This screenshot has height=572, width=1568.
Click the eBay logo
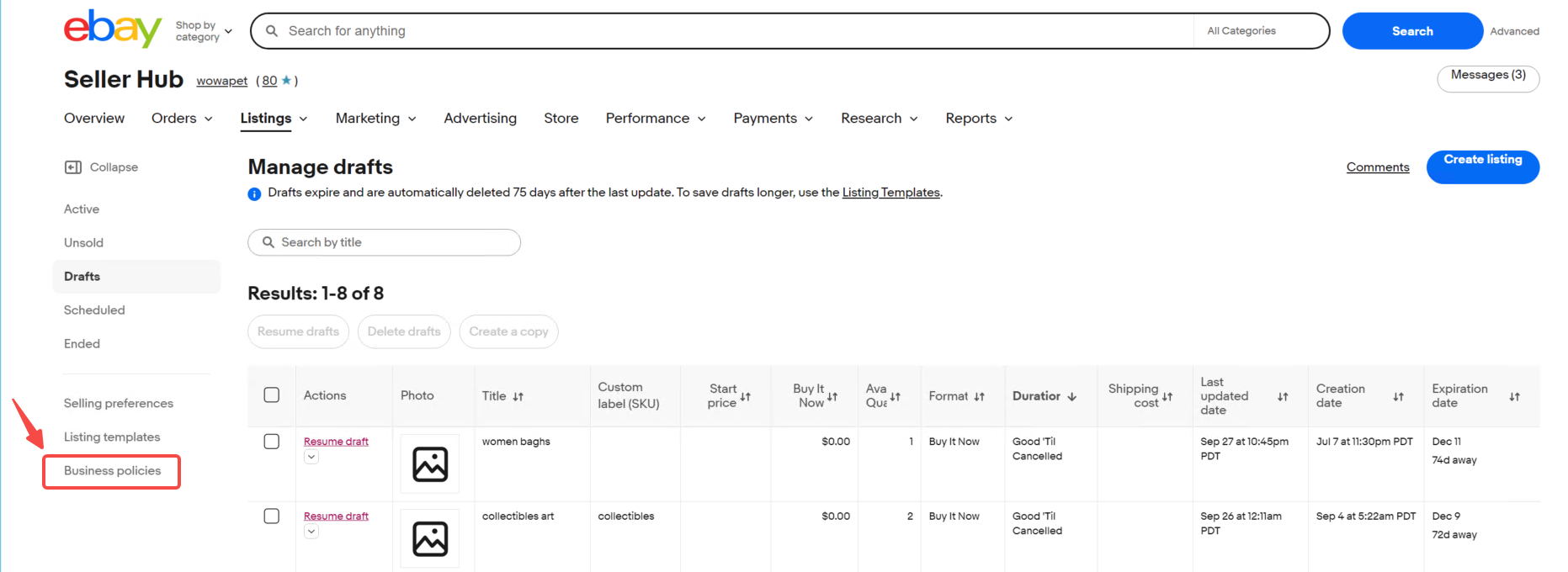tap(112, 29)
